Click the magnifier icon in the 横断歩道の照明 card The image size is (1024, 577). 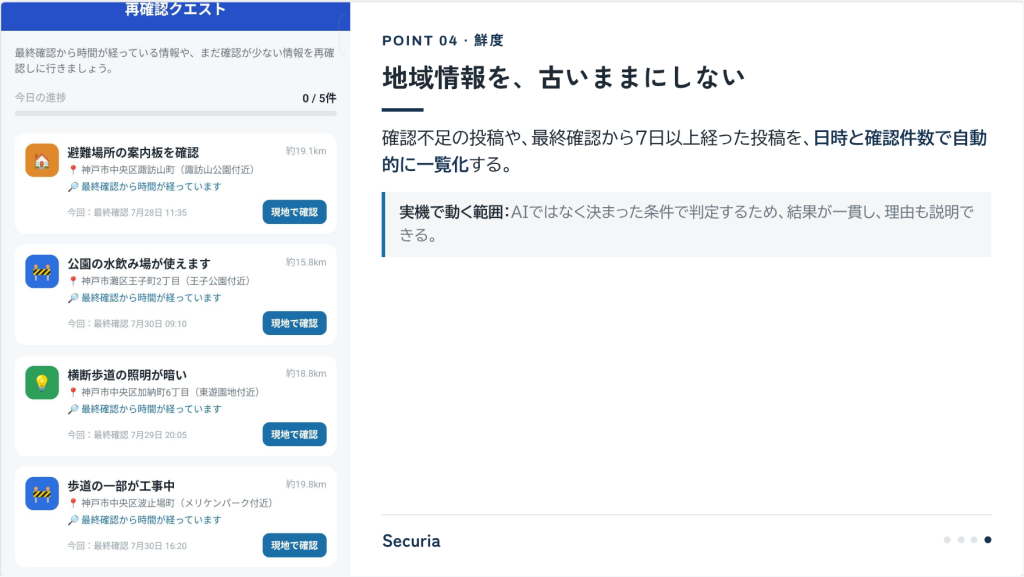pyautogui.click(x=73, y=409)
